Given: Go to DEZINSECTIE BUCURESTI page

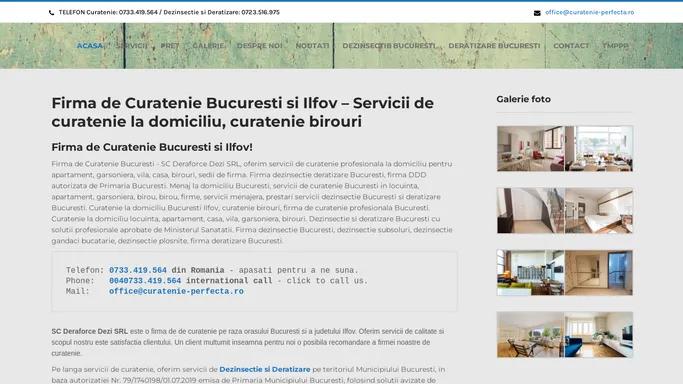Looking at the screenshot, I should (x=389, y=46).
